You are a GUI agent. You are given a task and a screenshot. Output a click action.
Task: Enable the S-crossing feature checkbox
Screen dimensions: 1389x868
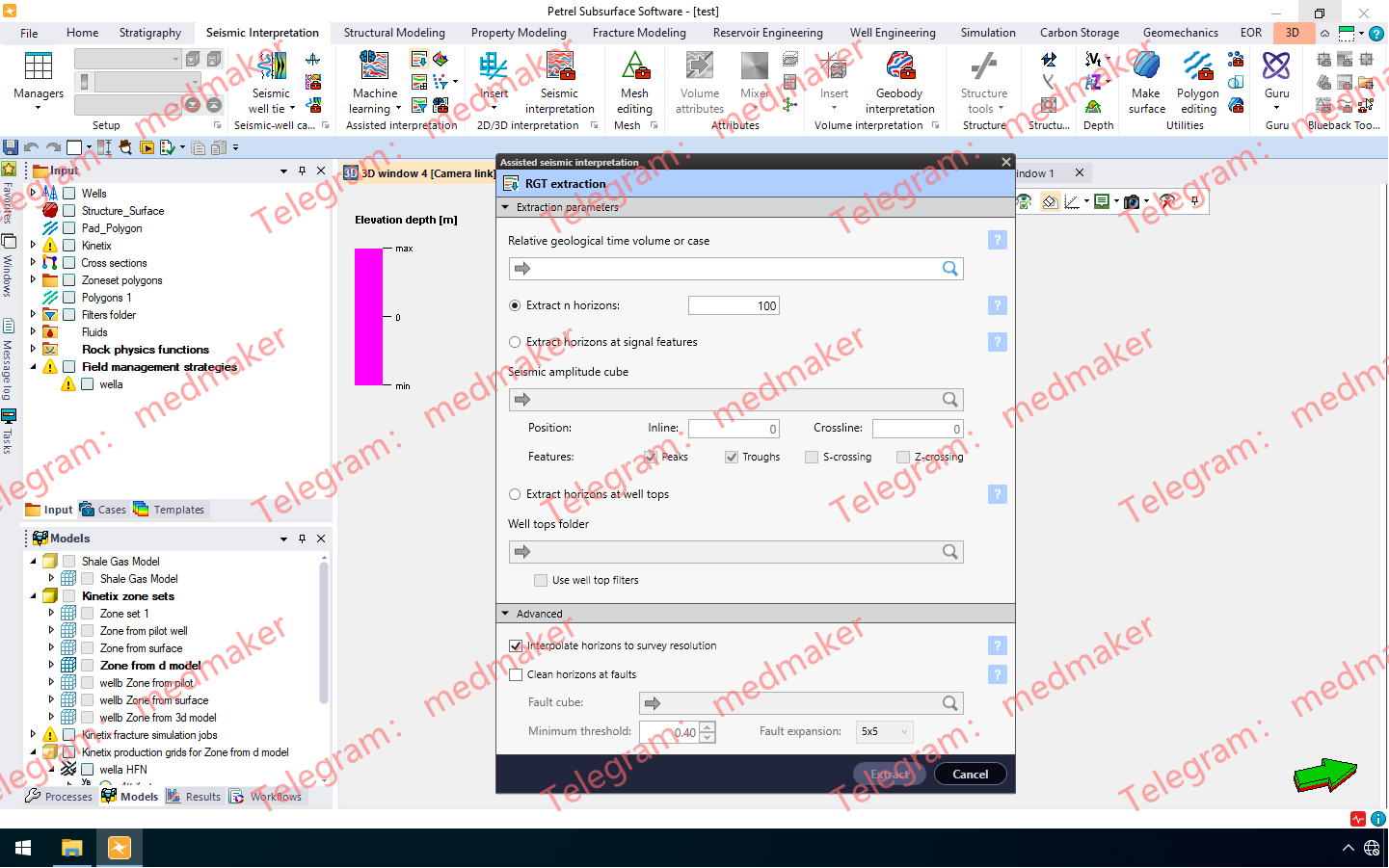811,457
